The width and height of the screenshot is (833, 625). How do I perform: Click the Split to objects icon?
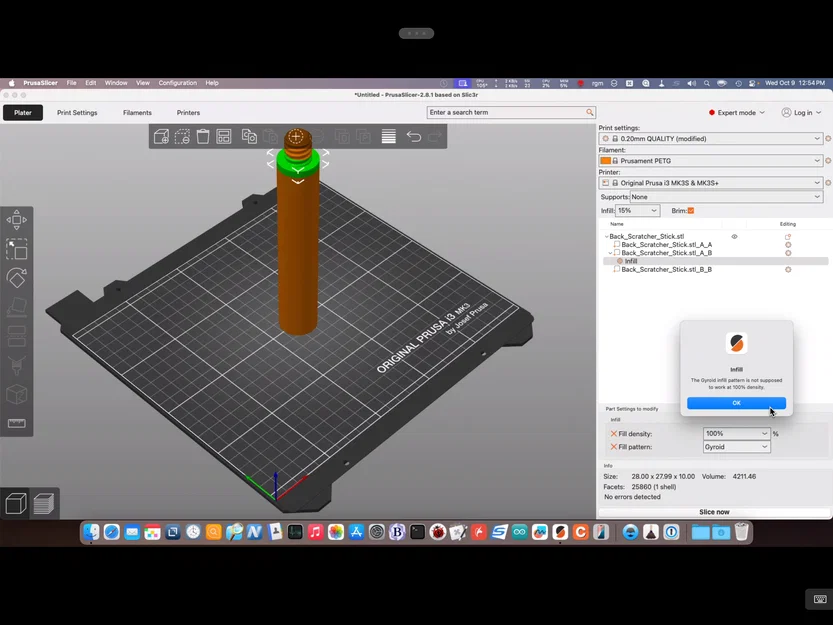click(342, 137)
